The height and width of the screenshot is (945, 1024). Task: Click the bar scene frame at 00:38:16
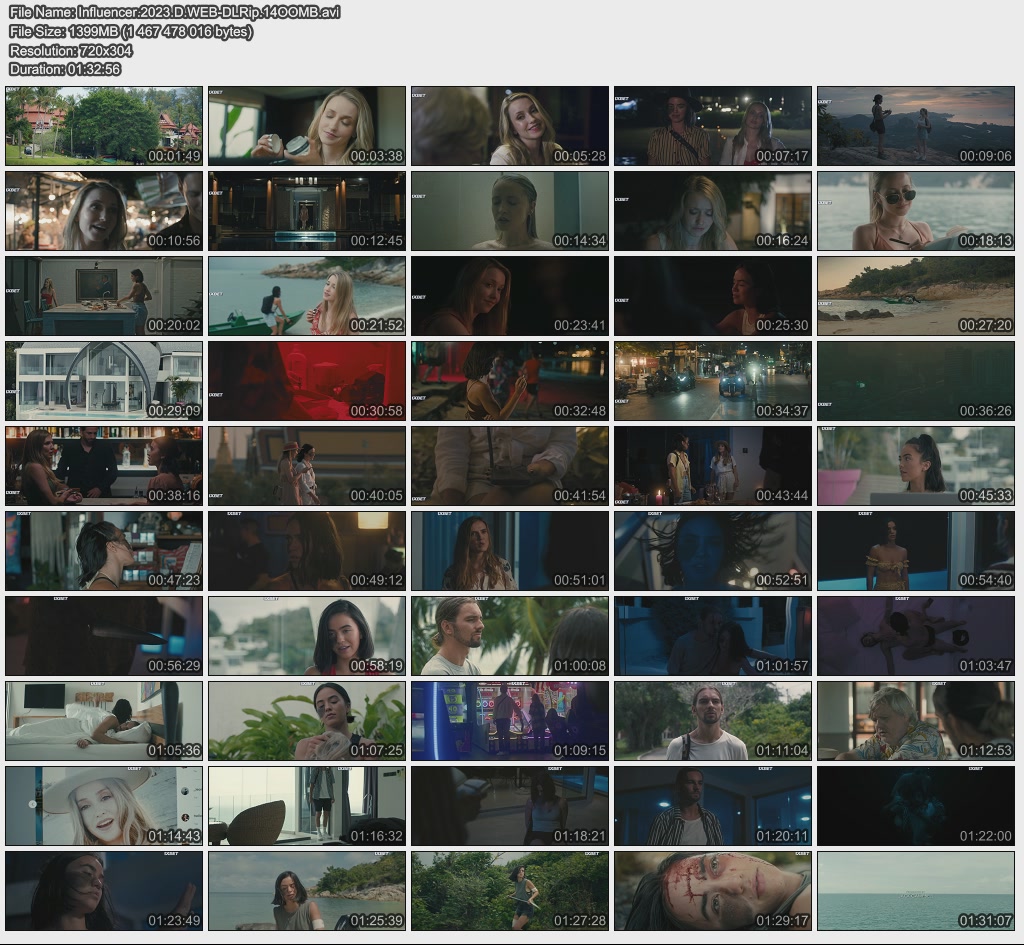coord(104,466)
